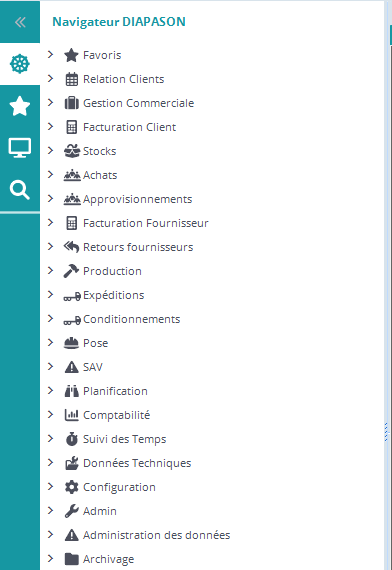Click the gear icon beside Configuration
This screenshot has width=392, height=570.
[x=72, y=487]
